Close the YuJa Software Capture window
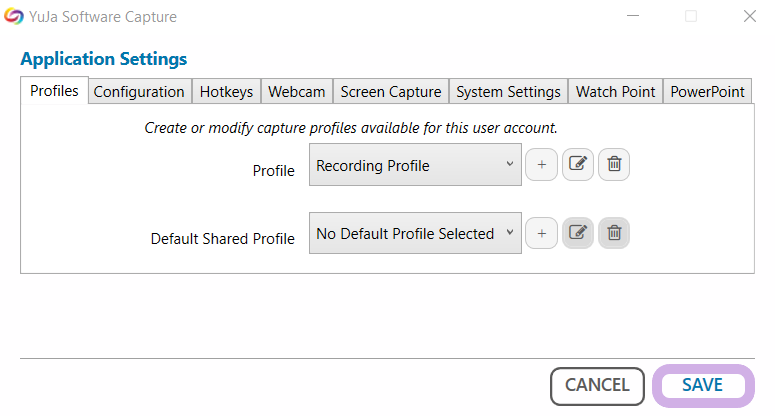775x416 pixels. pyautogui.click(x=749, y=16)
